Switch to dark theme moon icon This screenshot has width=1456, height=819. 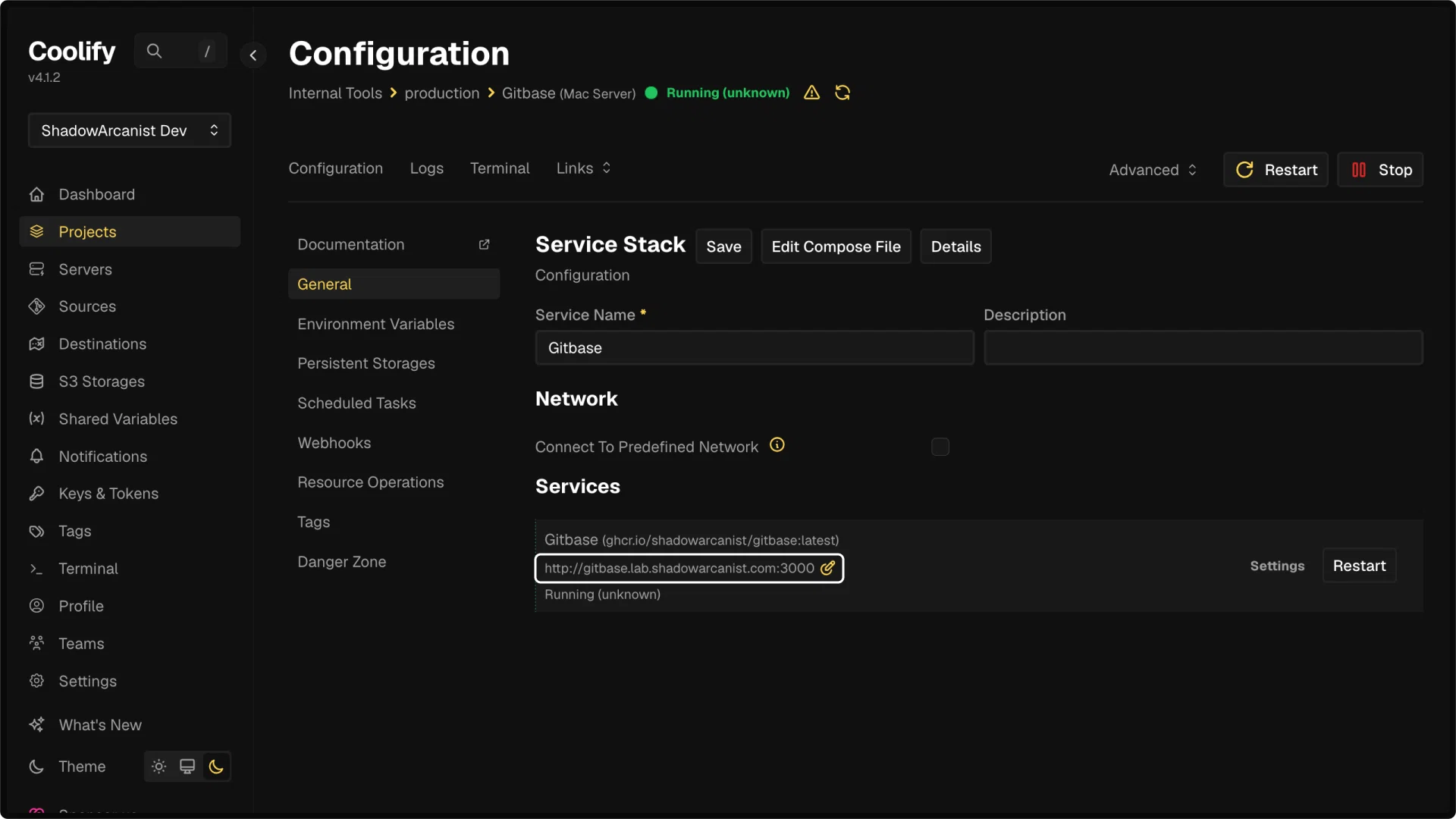[x=216, y=767]
